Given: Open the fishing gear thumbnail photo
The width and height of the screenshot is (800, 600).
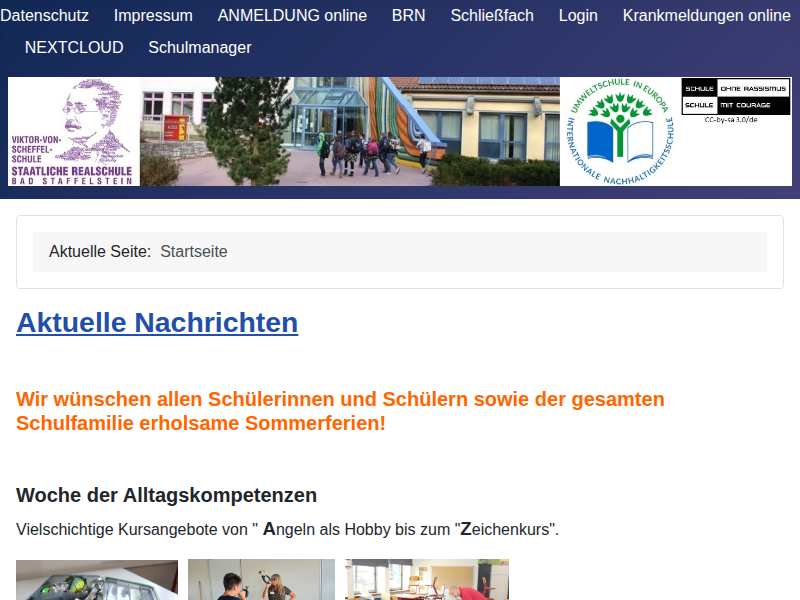Looking at the screenshot, I should (x=97, y=580).
